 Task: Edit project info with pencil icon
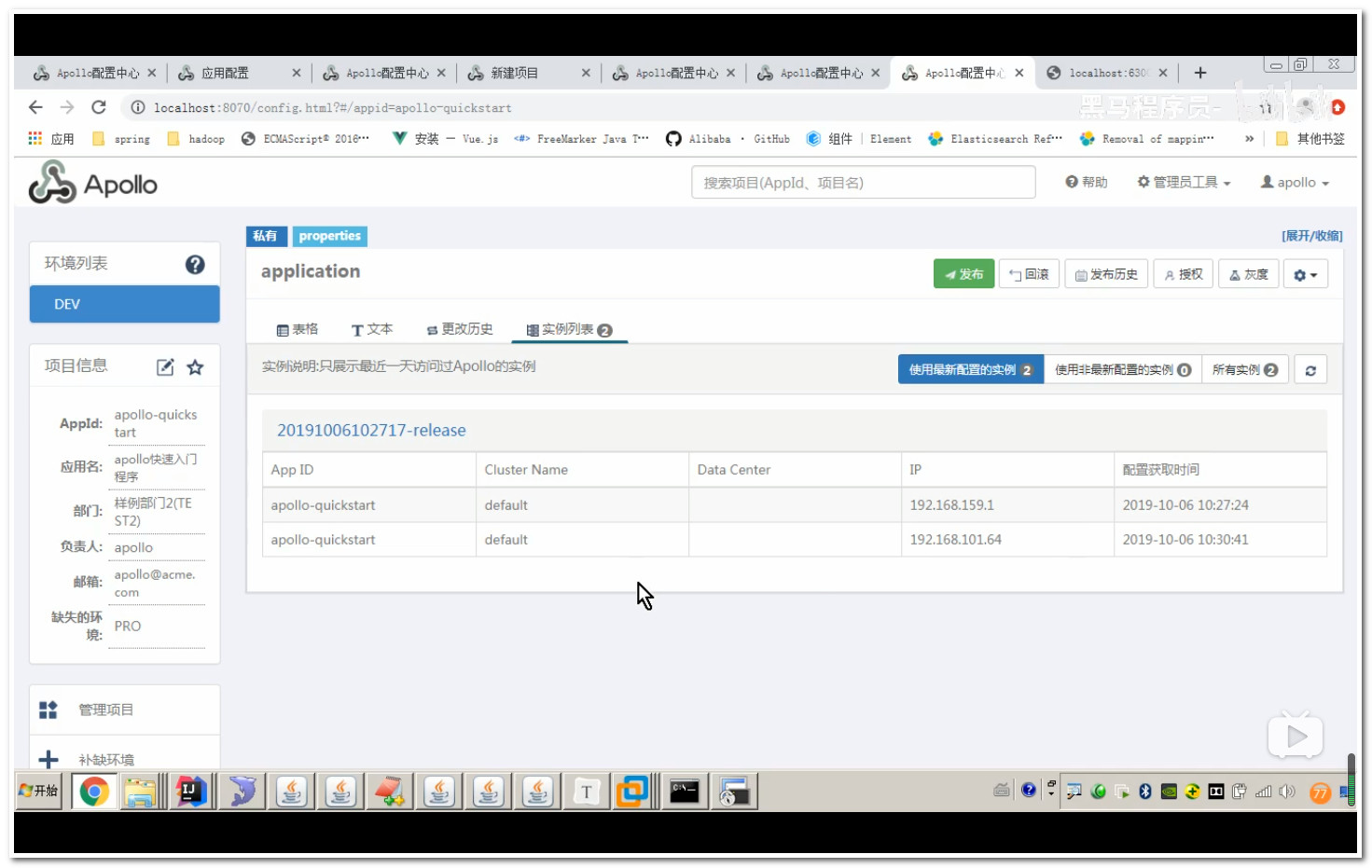coord(165,366)
